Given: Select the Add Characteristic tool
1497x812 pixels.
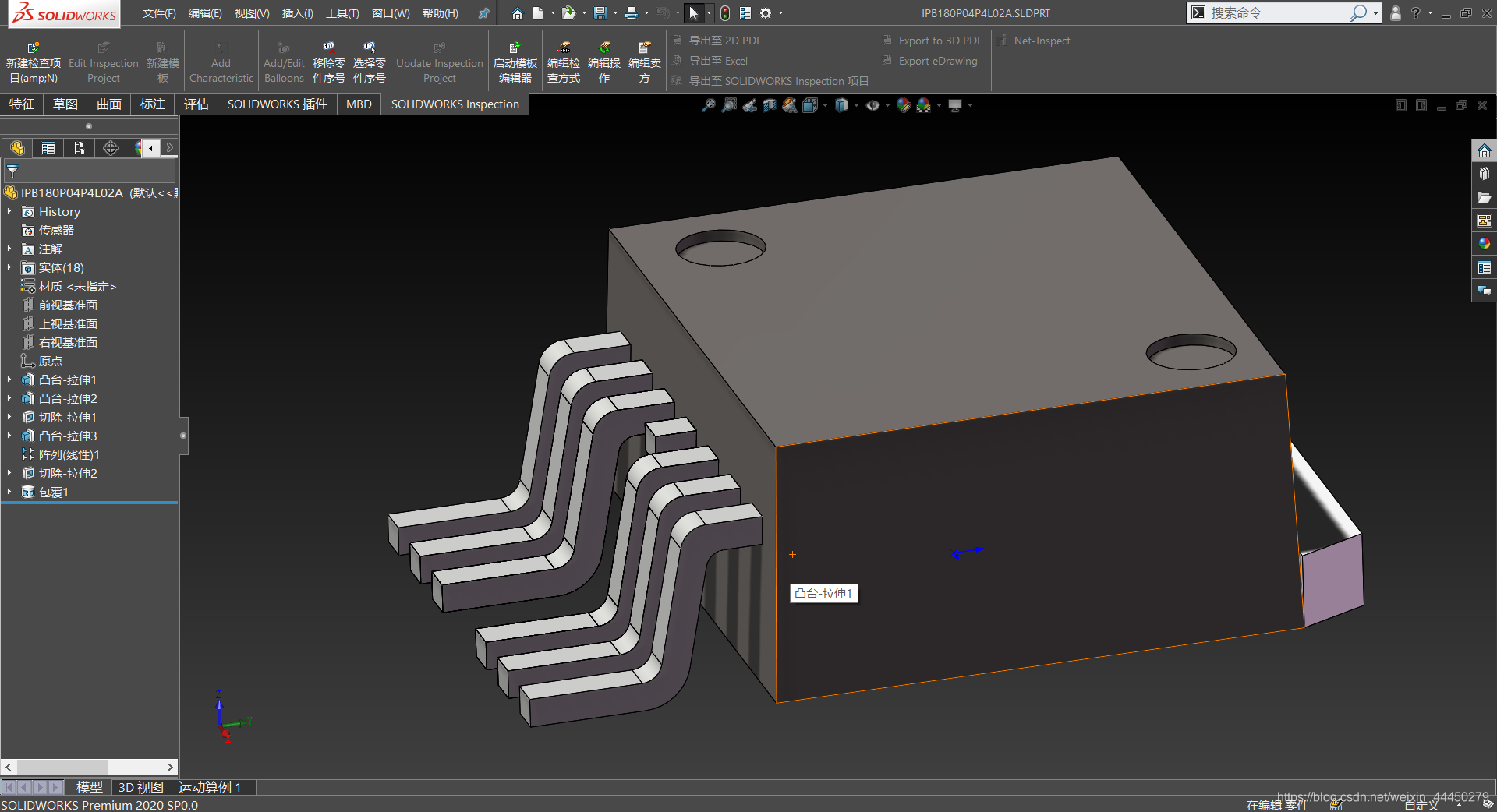Looking at the screenshot, I should click(221, 61).
